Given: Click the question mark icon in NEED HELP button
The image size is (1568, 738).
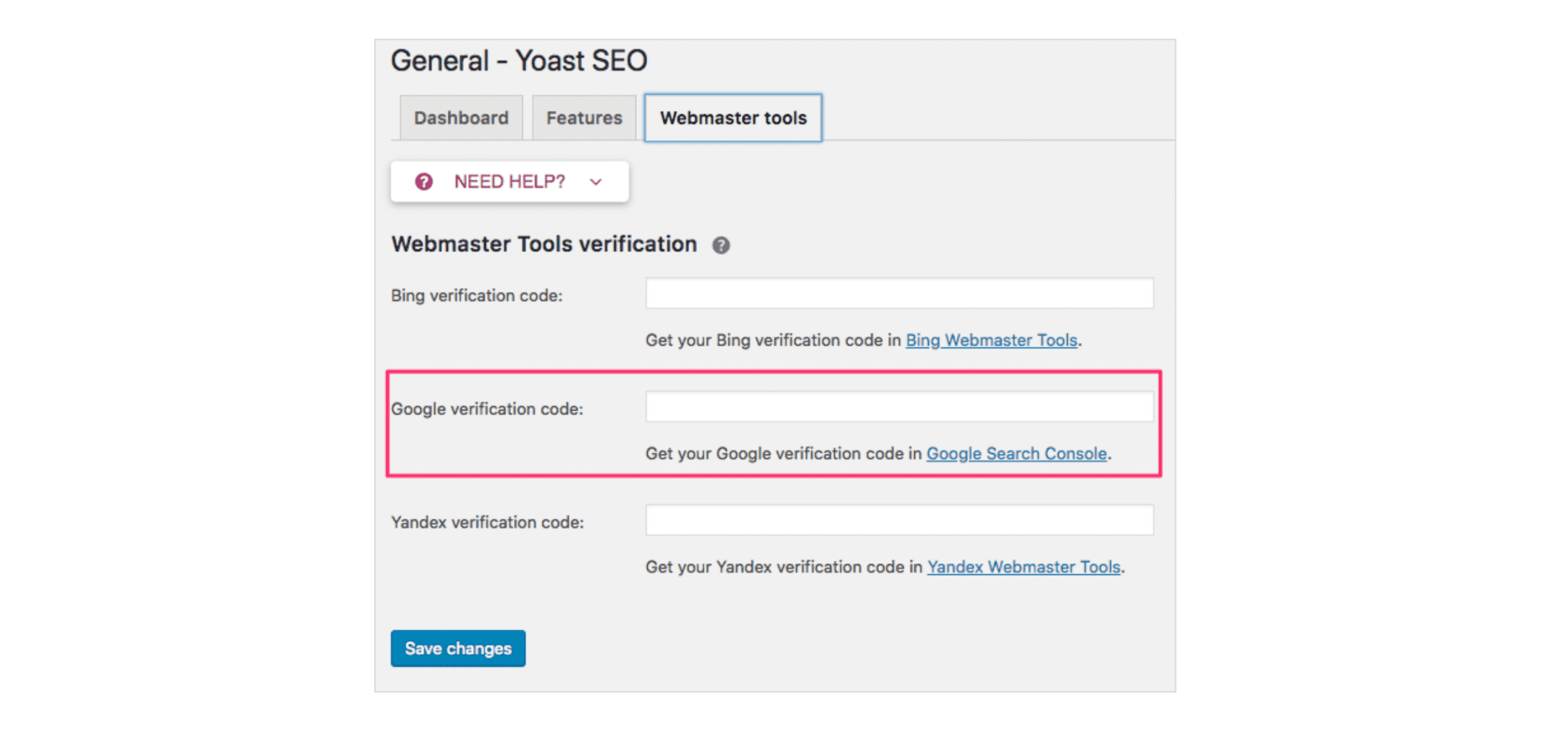Looking at the screenshot, I should coord(423,181).
